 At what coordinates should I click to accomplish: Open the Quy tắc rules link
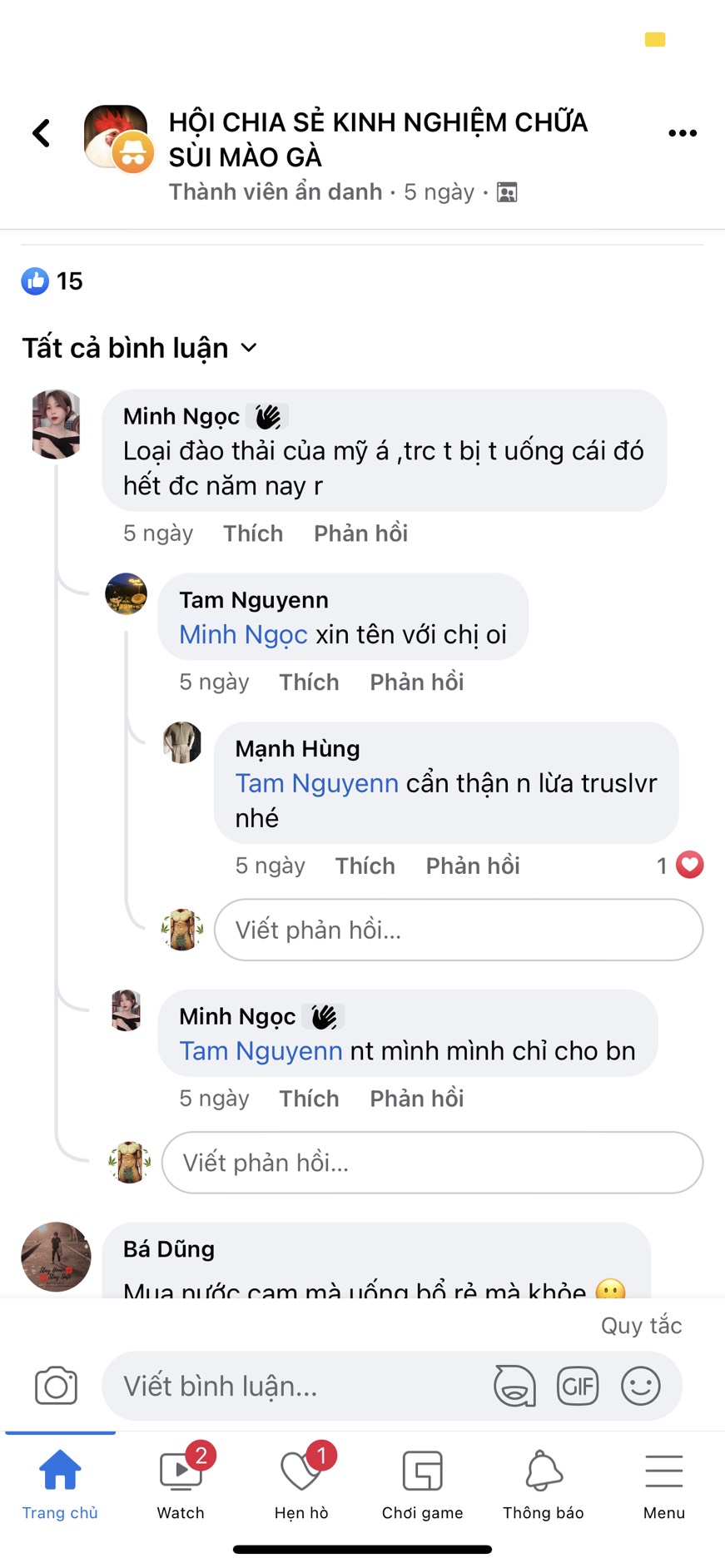641,1326
